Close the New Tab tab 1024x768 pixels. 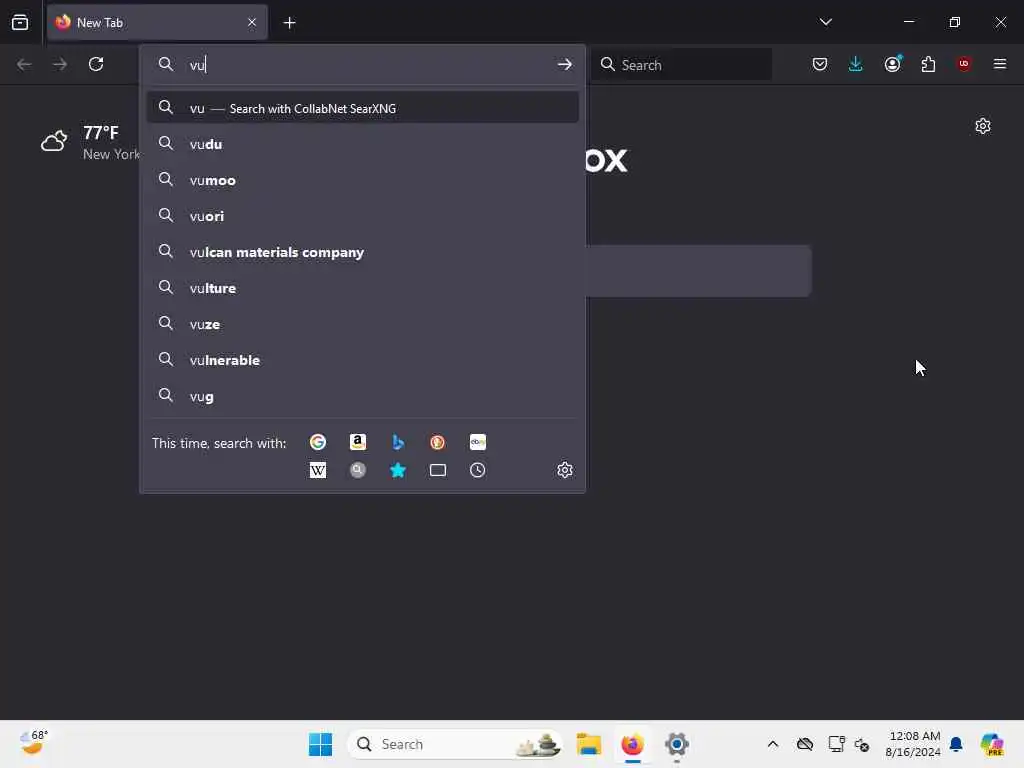click(252, 22)
